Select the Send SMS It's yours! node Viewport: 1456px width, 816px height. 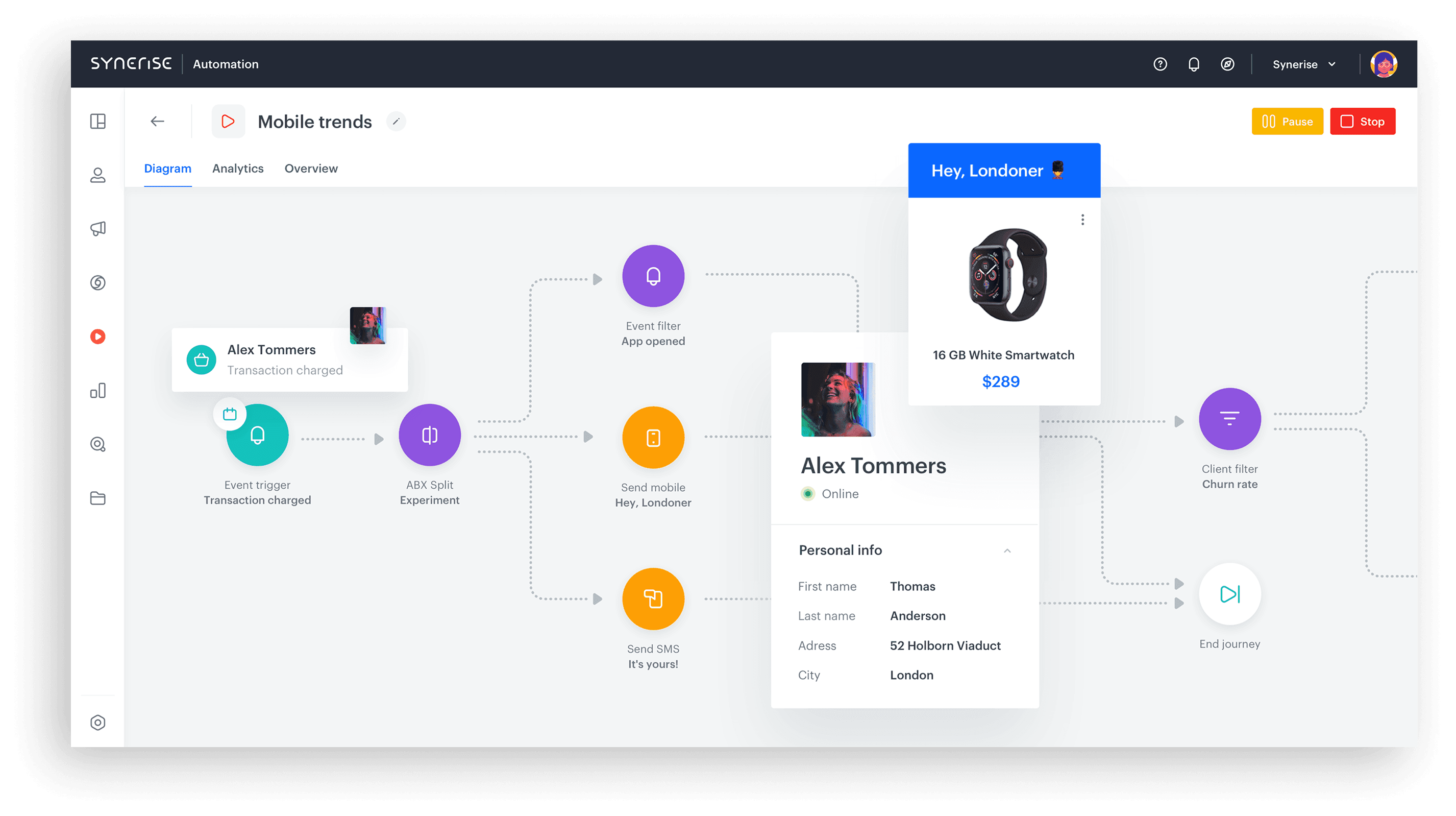point(653,599)
